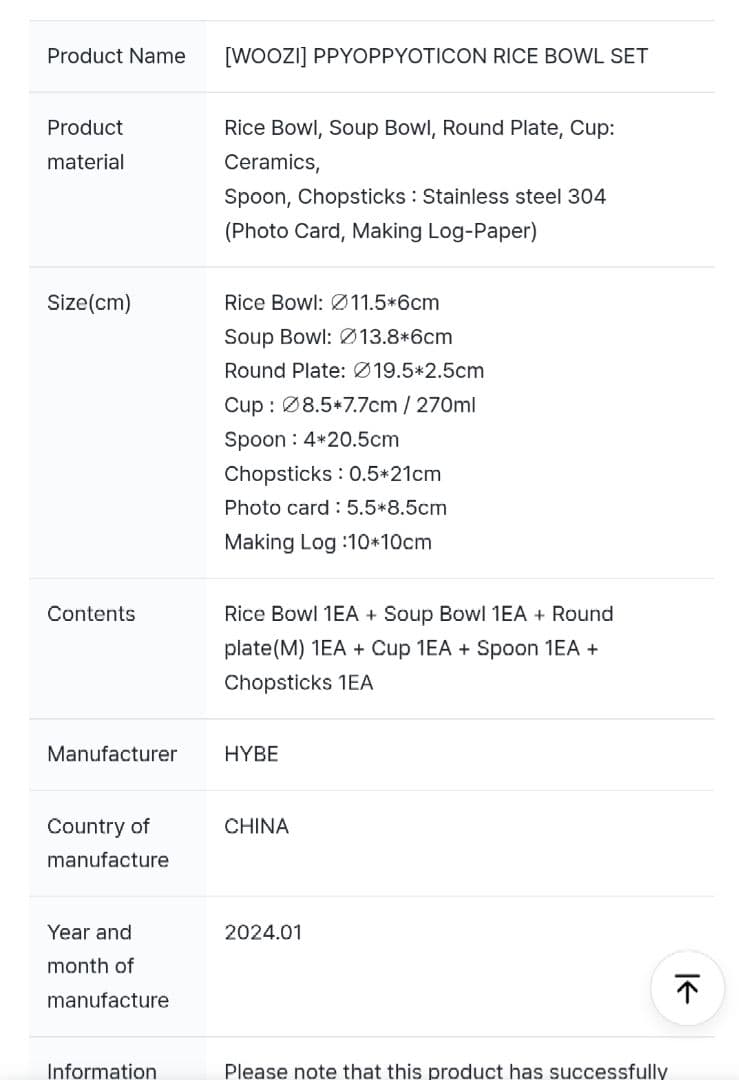Click the Photo card 5.5*8.5cm line
This screenshot has height=1080, width=739.
pos(335,508)
